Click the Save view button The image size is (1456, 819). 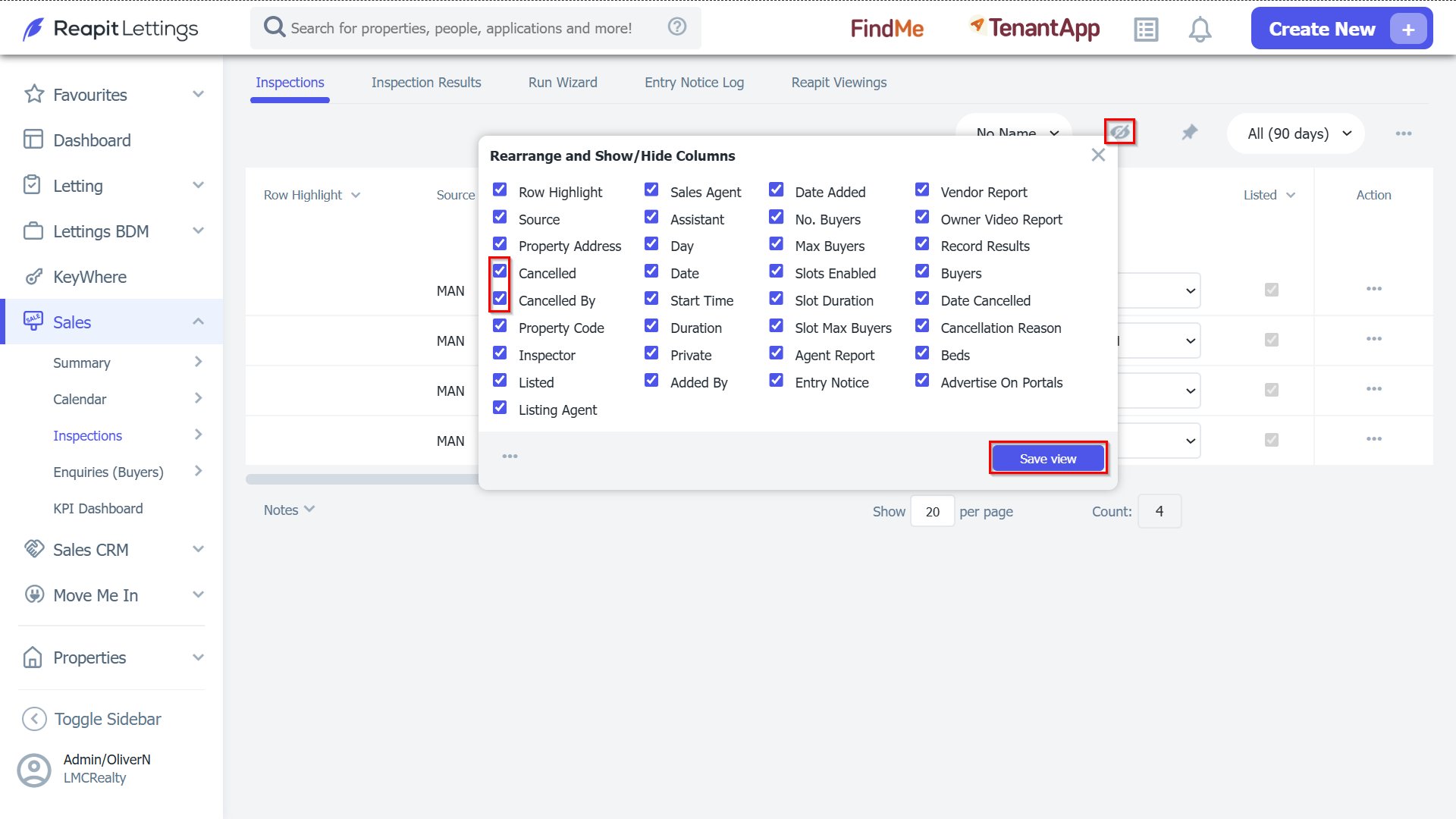tap(1048, 459)
